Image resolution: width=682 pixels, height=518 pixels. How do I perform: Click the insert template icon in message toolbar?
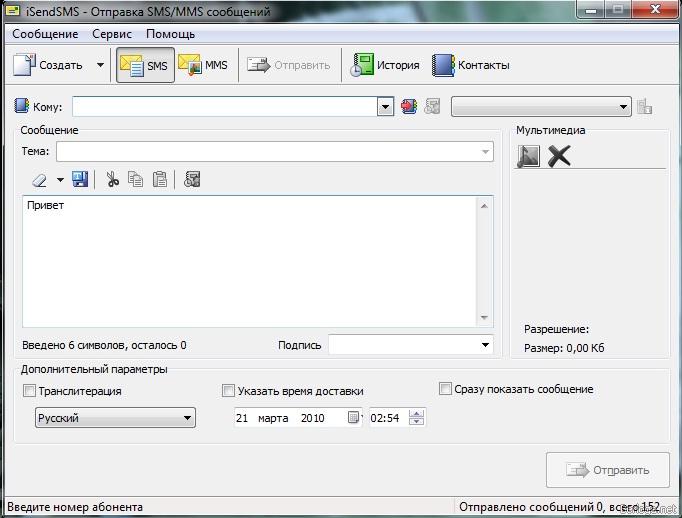point(192,179)
